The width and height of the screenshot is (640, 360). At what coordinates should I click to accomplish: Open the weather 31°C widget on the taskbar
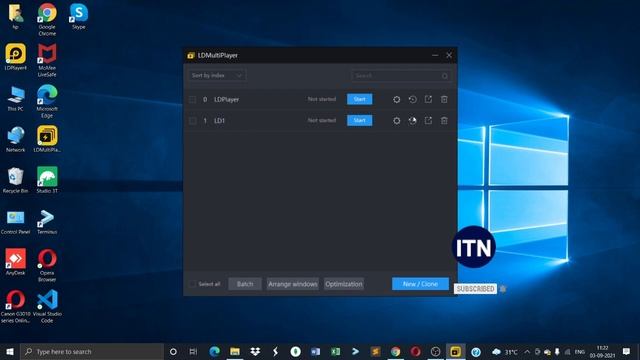505,351
